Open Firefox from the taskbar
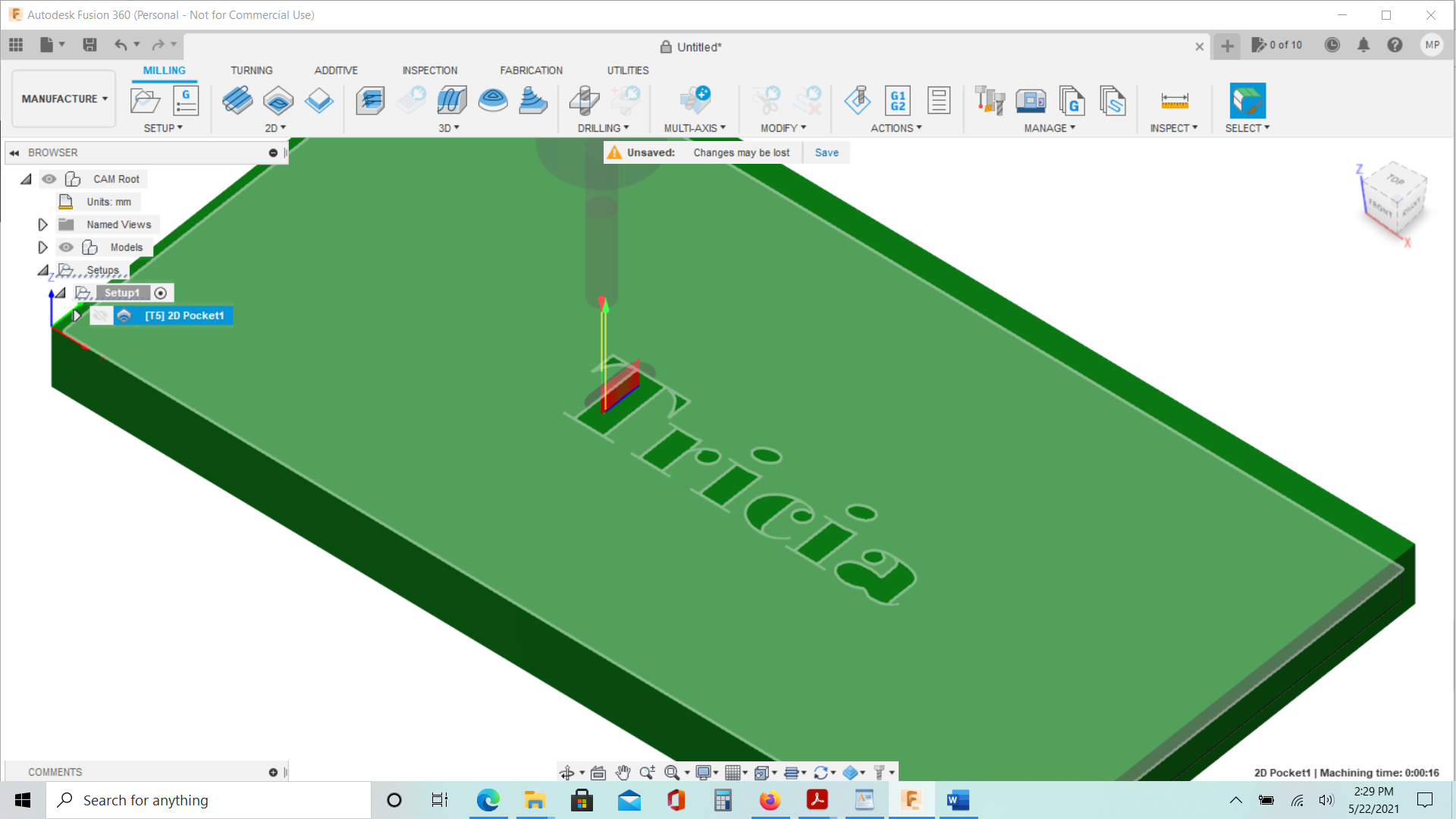 pos(770,800)
